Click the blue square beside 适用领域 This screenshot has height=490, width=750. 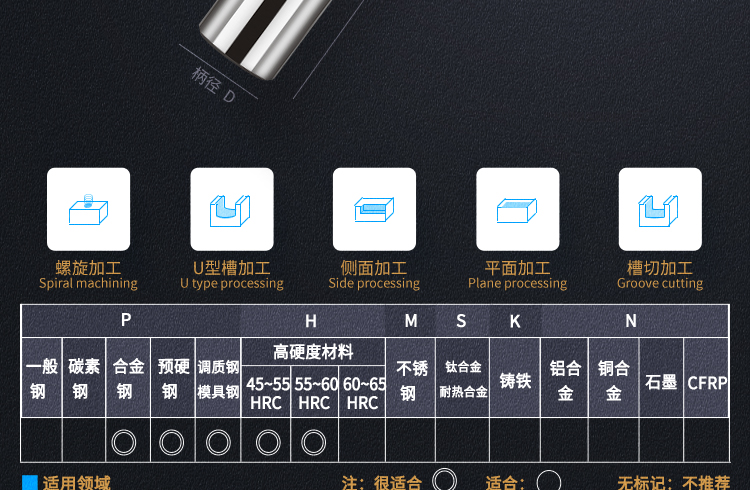30,482
